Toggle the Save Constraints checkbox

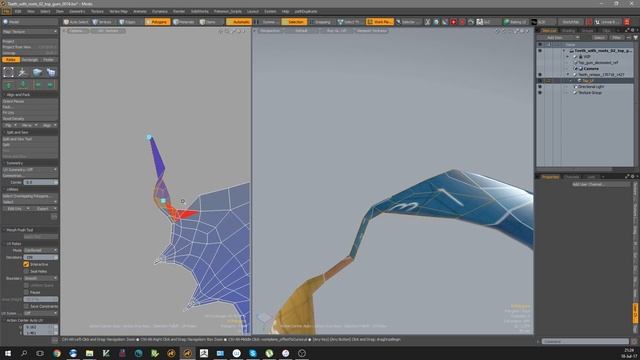click(x=26, y=306)
